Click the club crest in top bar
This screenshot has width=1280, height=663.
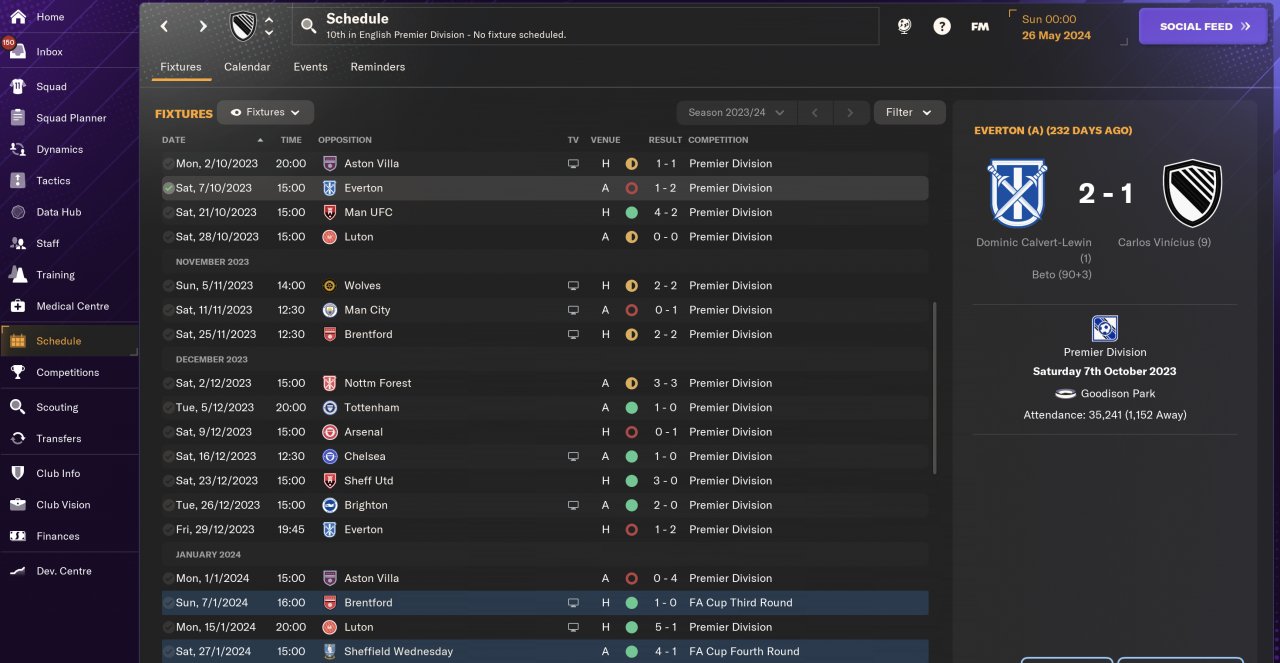(243, 27)
